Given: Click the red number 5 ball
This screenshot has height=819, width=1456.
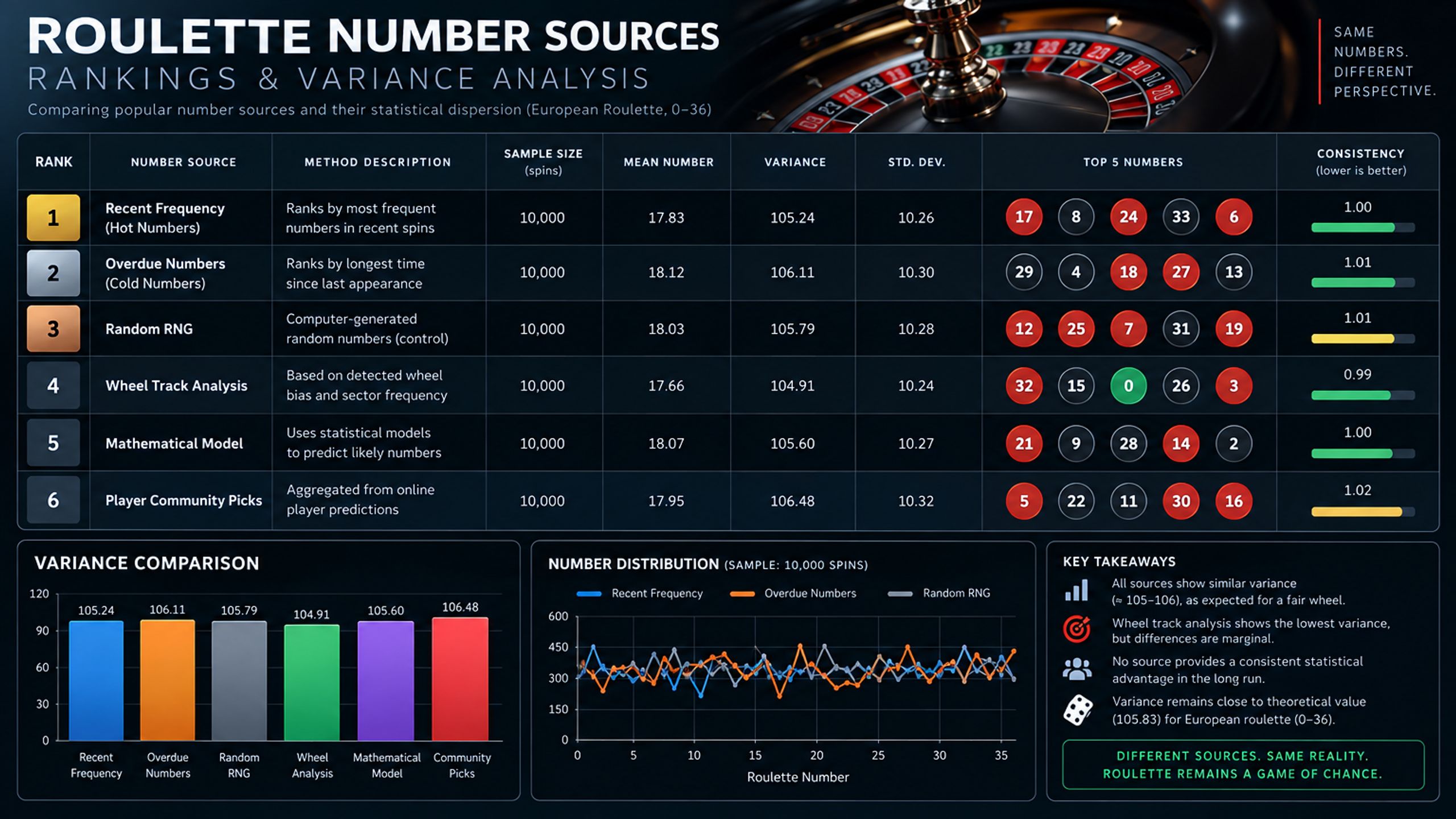Looking at the screenshot, I should point(1024,501).
